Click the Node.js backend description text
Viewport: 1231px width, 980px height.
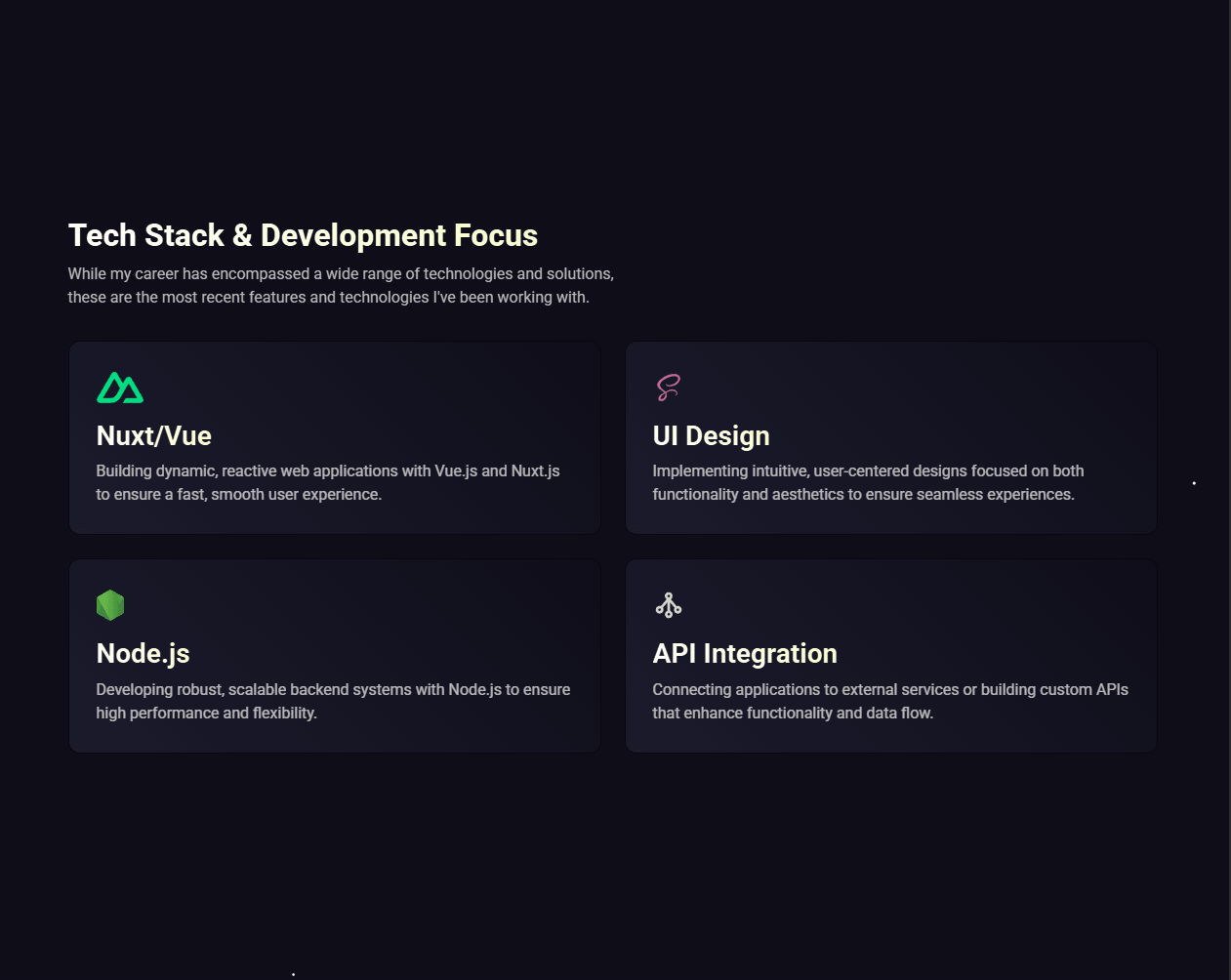click(x=333, y=701)
